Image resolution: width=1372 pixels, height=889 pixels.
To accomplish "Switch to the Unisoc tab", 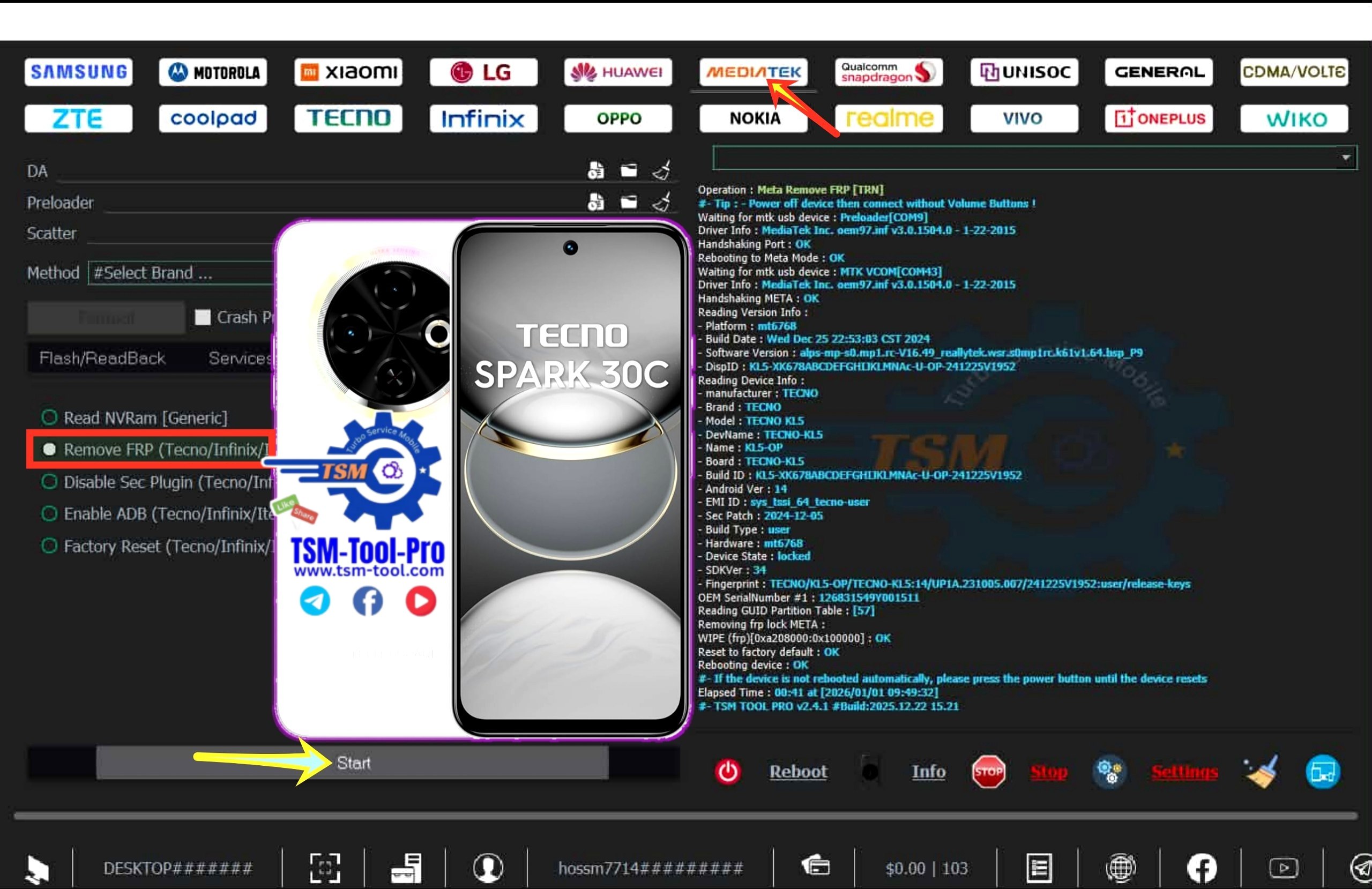I will [x=1024, y=72].
